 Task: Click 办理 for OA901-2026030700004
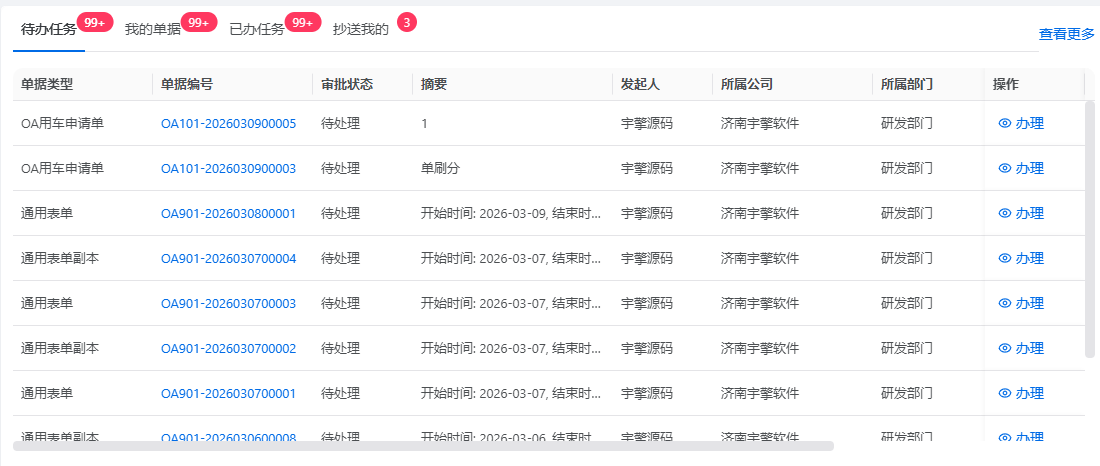[1021, 258]
